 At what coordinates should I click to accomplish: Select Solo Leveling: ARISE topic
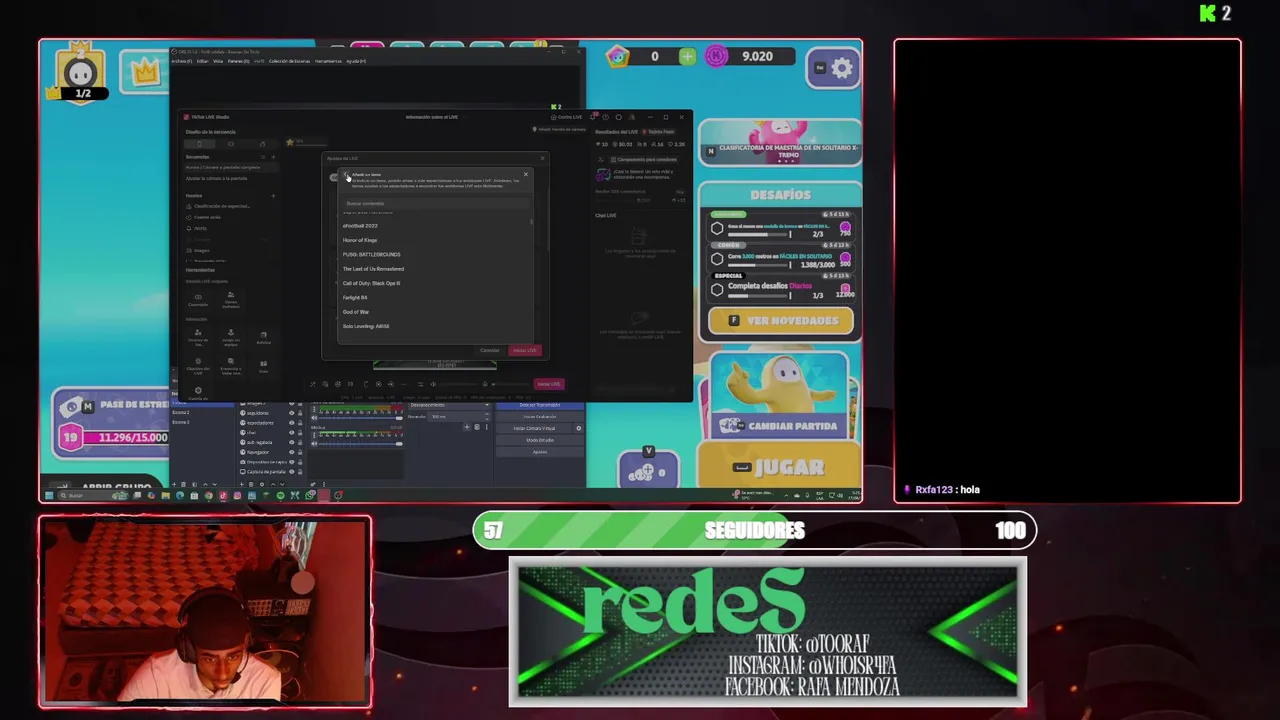tap(366, 326)
